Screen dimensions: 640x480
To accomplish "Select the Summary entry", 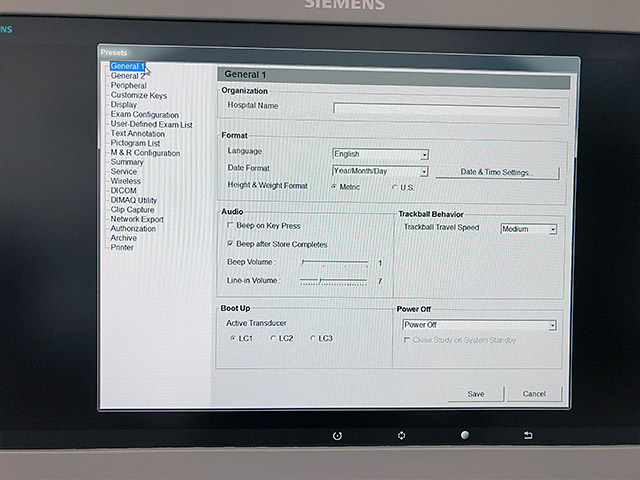I will (127, 162).
